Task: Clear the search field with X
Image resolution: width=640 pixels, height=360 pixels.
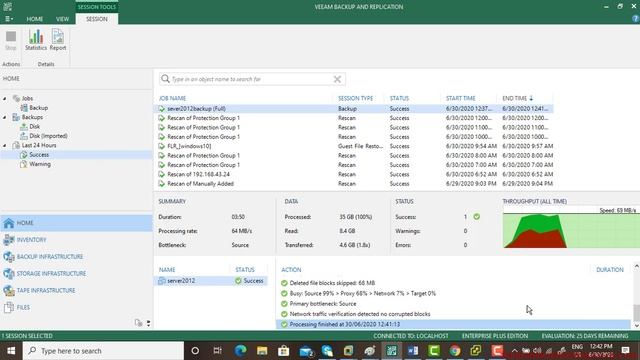Action: click(337, 79)
